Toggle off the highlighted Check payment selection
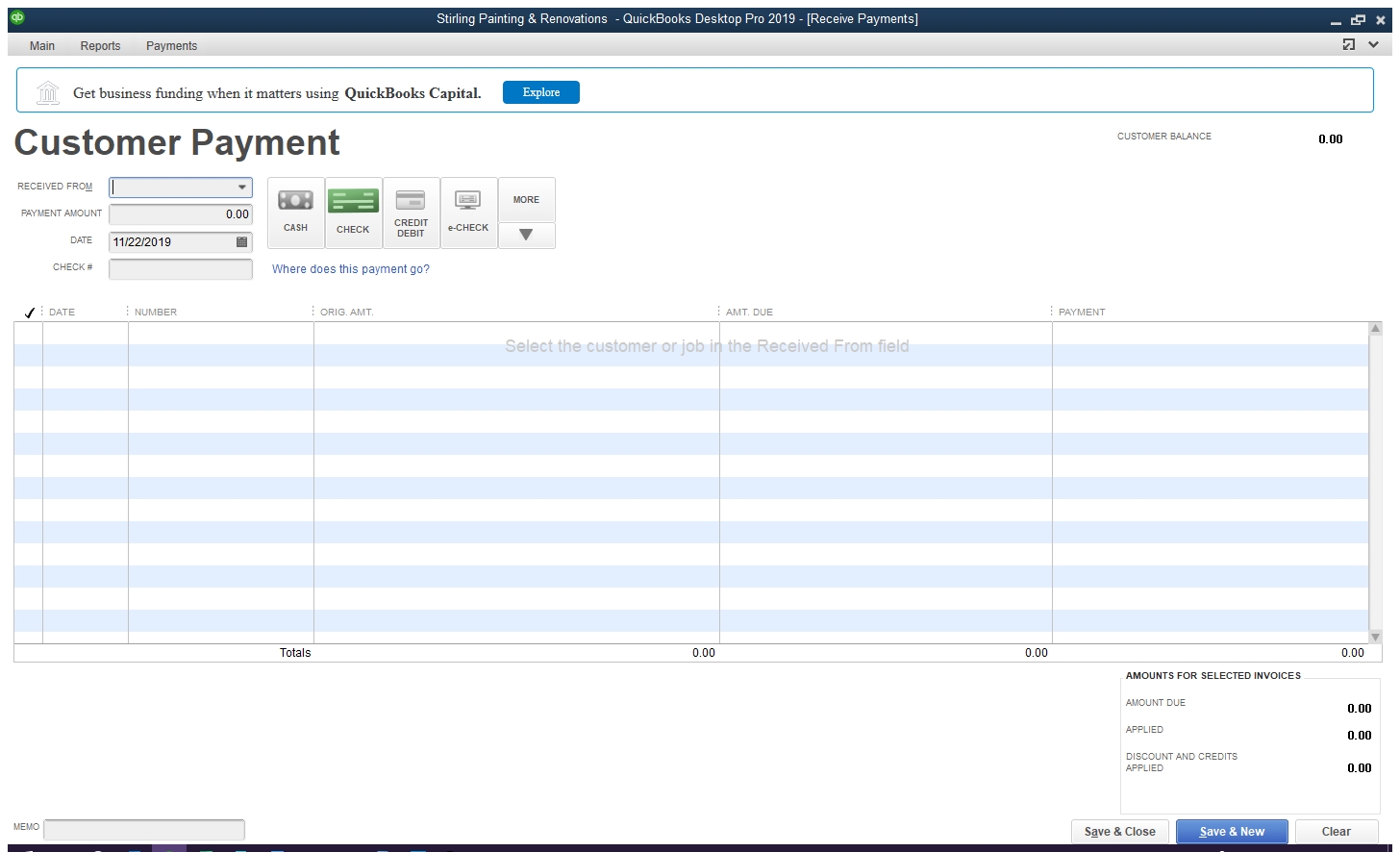 click(x=353, y=213)
